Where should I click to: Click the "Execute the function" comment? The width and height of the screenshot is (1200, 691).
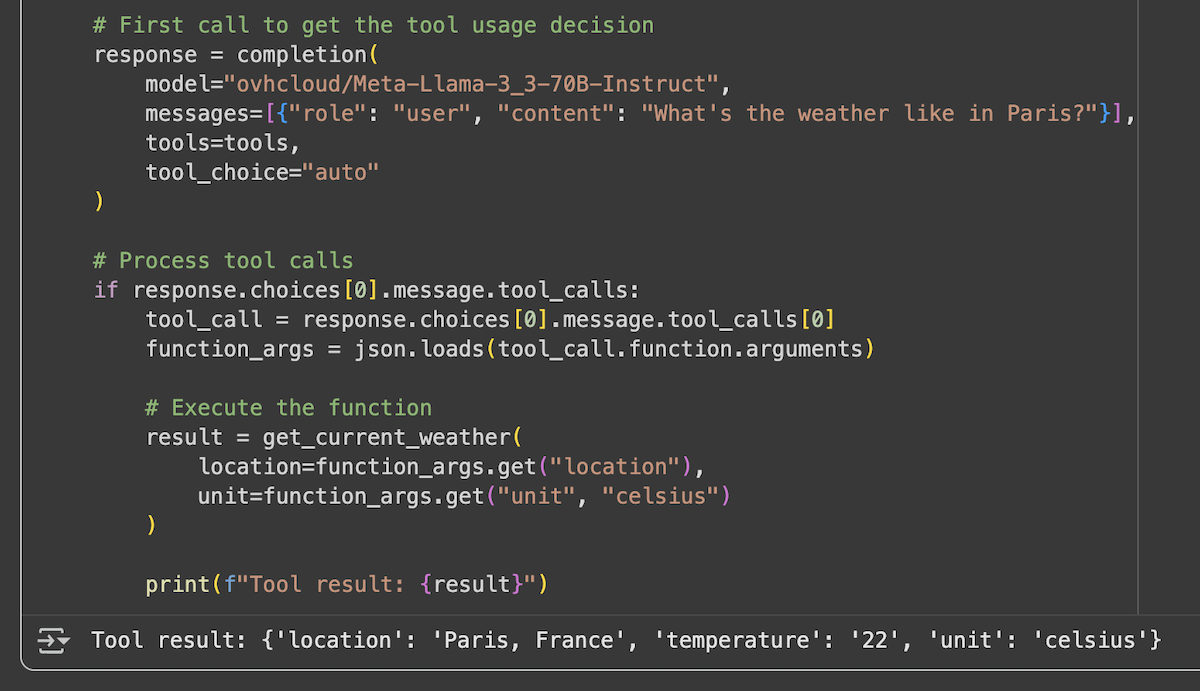tap(288, 407)
